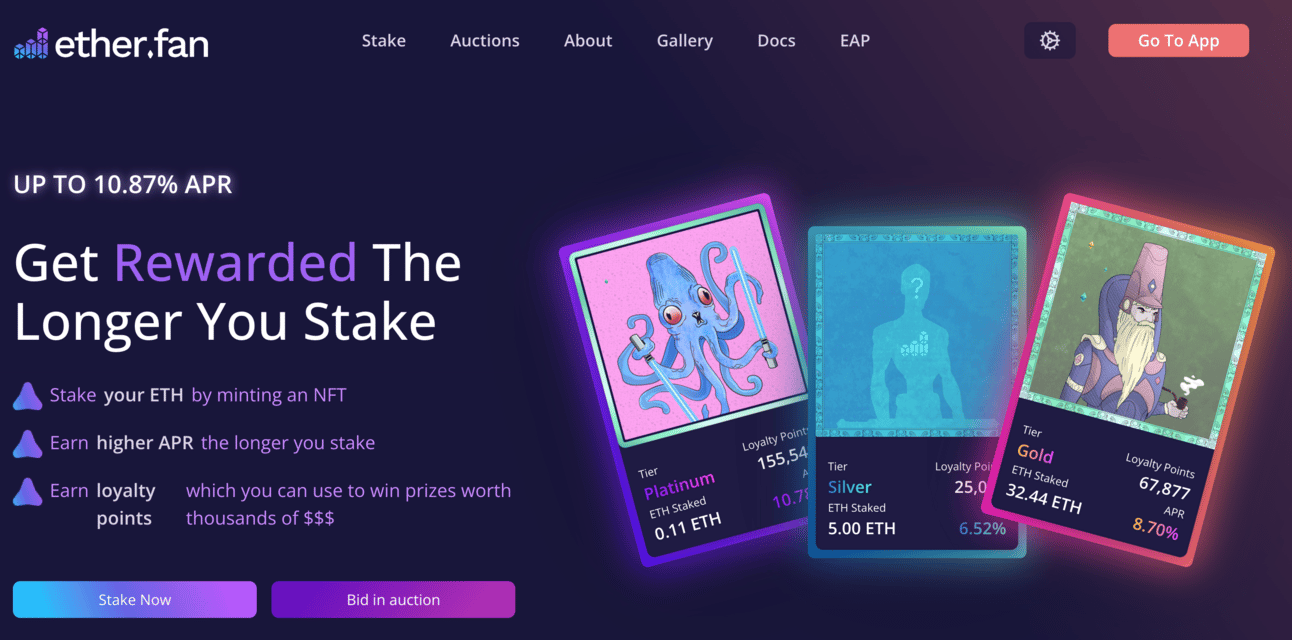The height and width of the screenshot is (640, 1292).
Task: Click the ether.fan brand name text
Action: (132, 44)
